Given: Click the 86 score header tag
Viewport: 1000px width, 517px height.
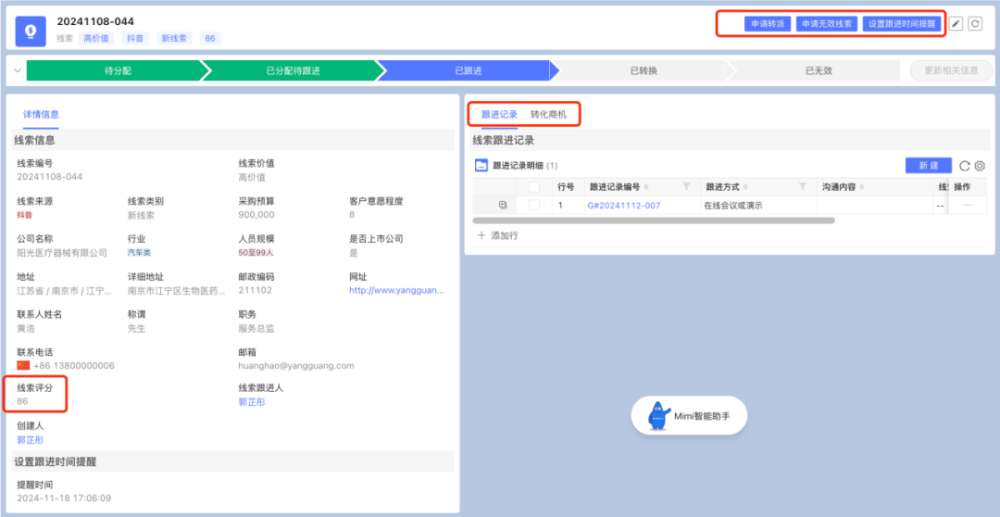Looking at the screenshot, I should (210, 38).
